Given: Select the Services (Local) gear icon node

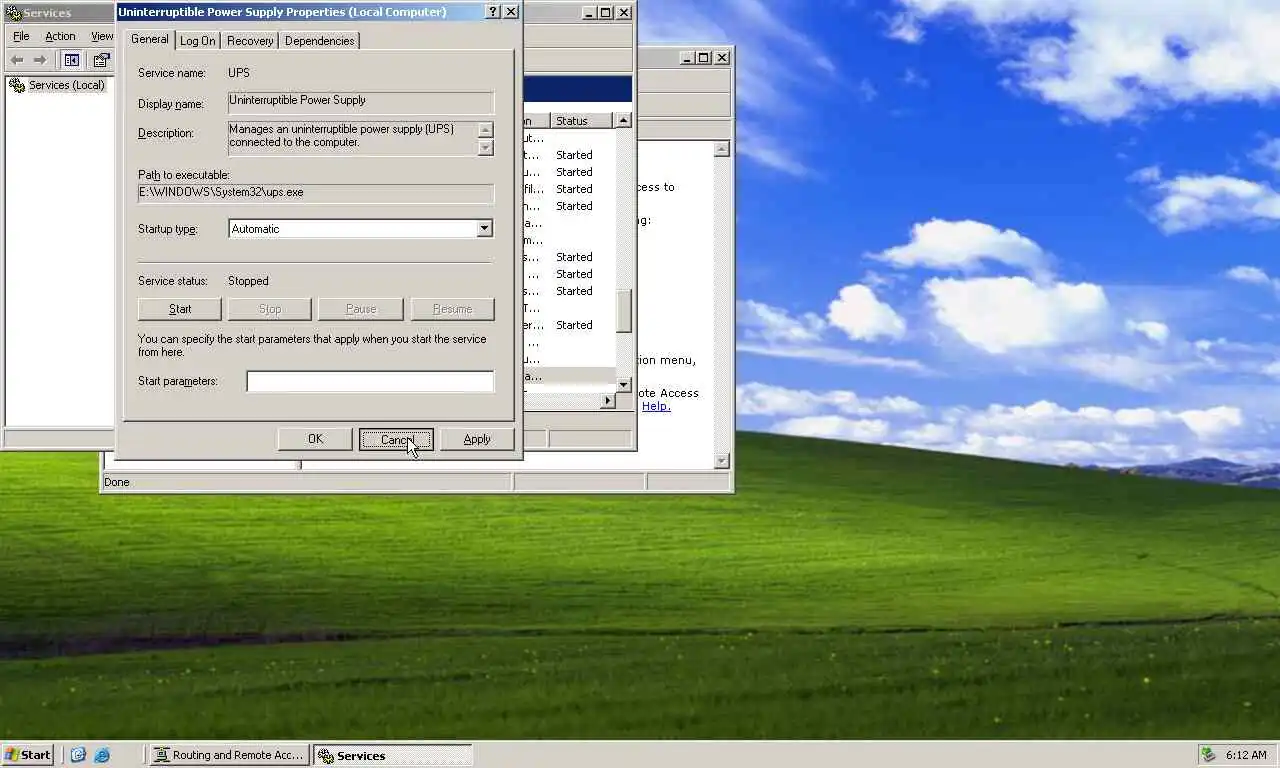Looking at the screenshot, I should (x=17, y=85).
